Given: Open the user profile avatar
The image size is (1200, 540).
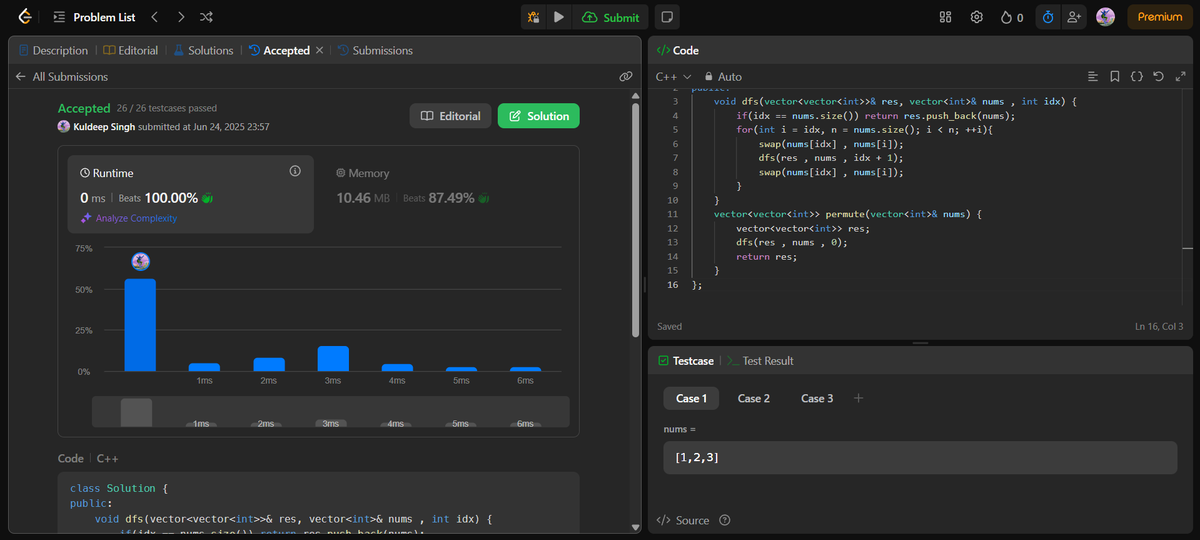Looking at the screenshot, I should tap(1105, 17).
